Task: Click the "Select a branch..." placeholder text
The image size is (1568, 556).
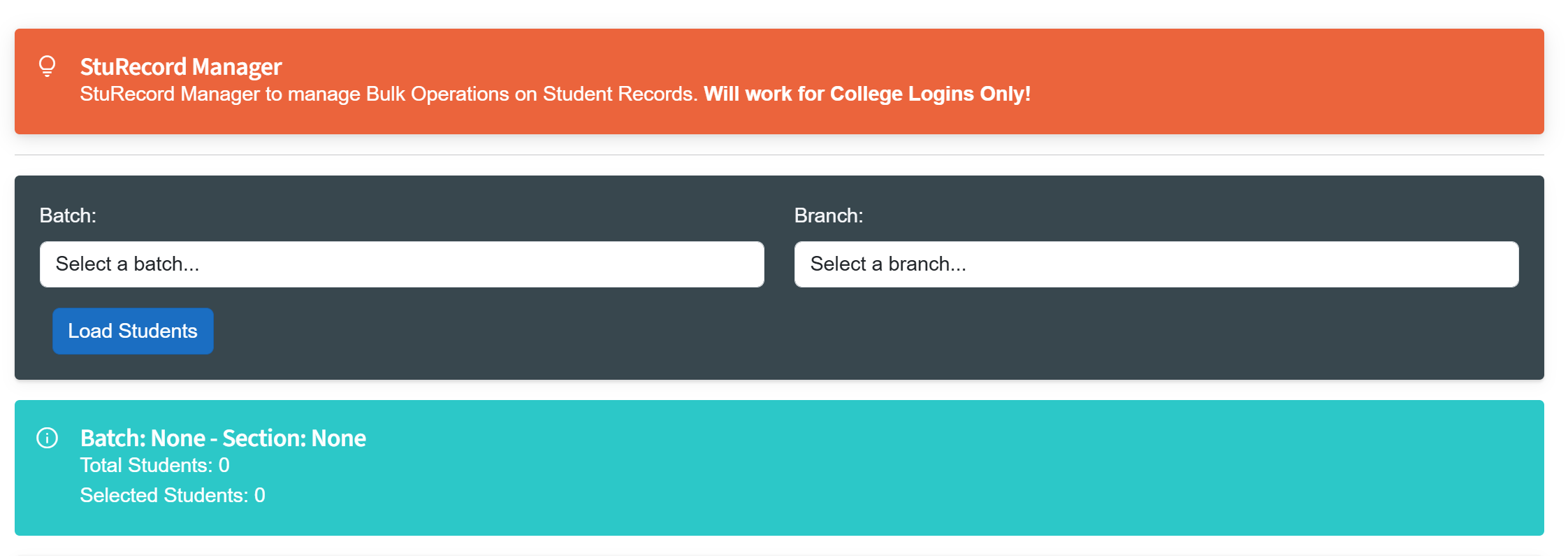Action: pos(888,264)
